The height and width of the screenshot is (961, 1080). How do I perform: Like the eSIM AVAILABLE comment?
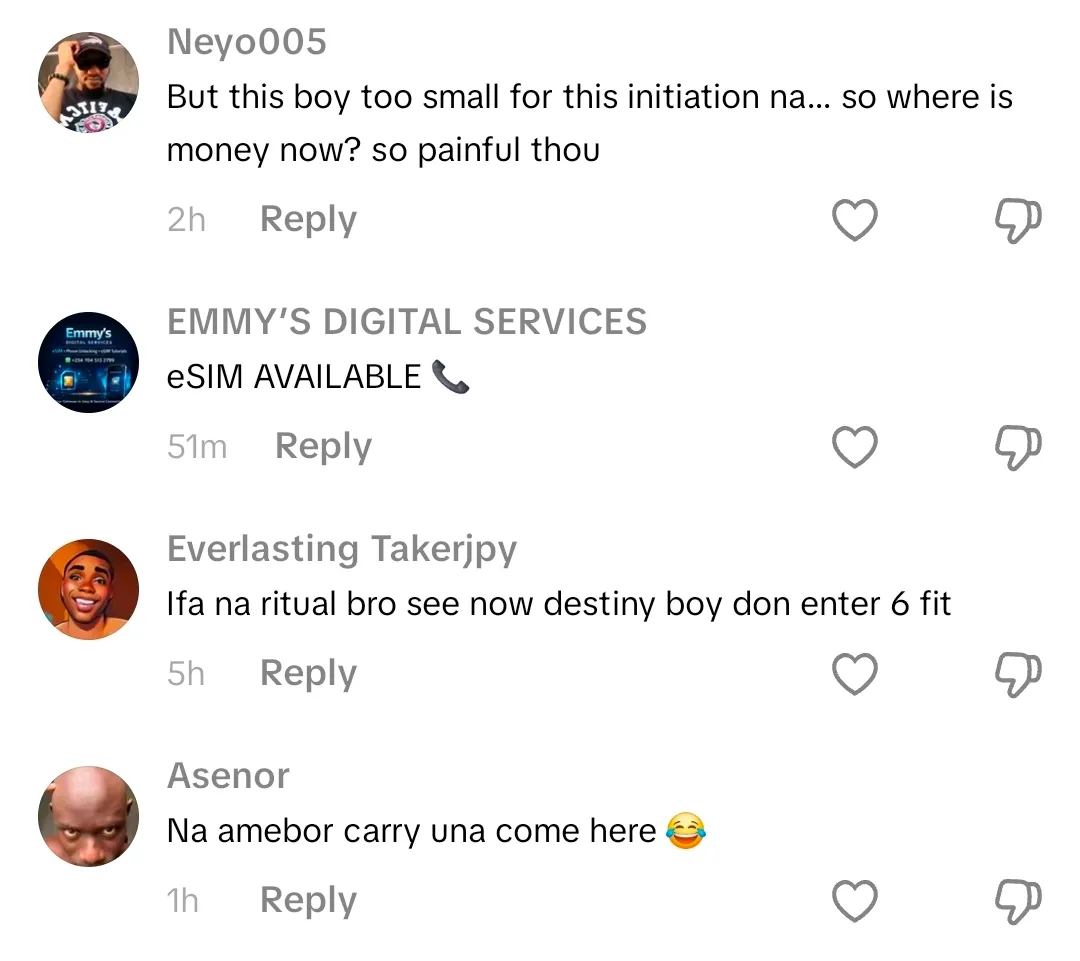click(855, 447)
